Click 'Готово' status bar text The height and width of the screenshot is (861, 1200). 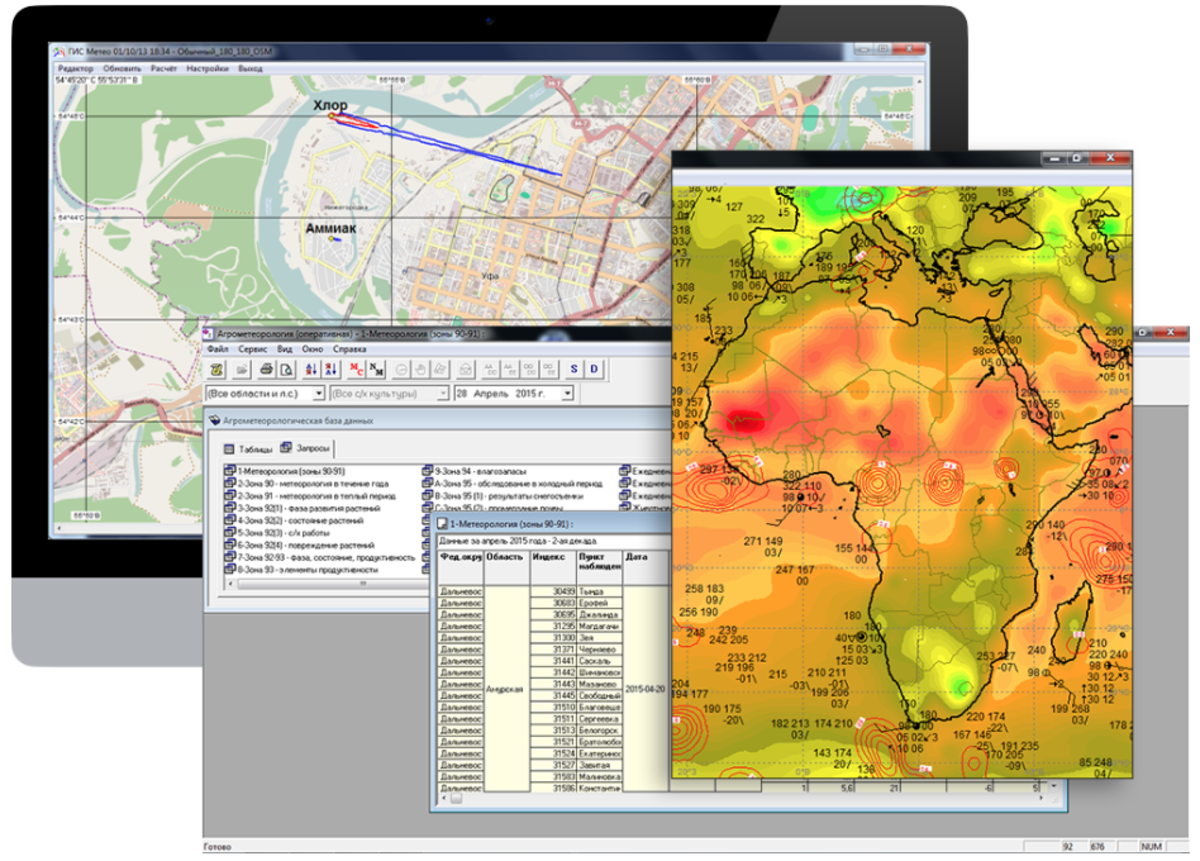pyautogui.click(x=216, y=848)
